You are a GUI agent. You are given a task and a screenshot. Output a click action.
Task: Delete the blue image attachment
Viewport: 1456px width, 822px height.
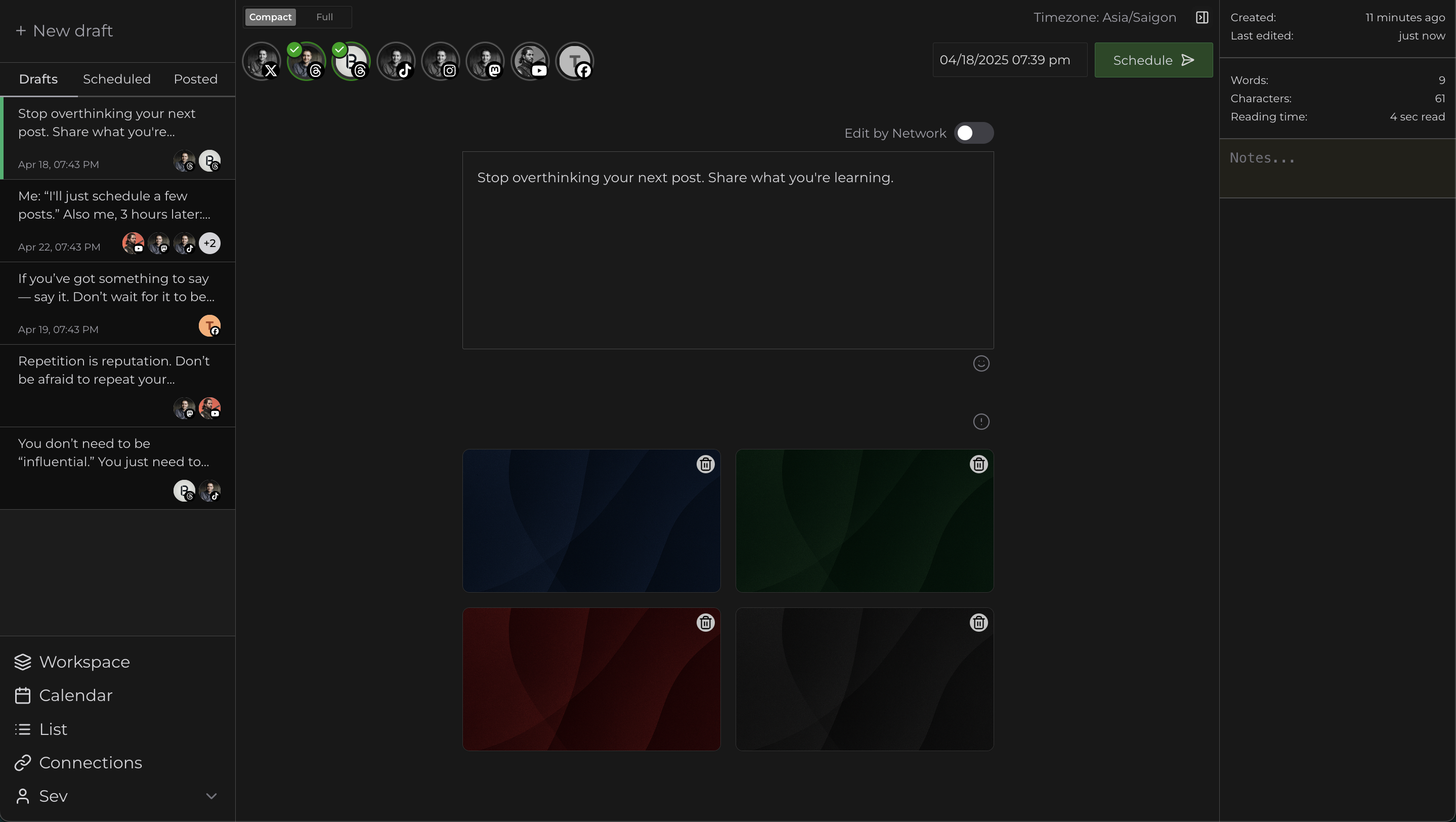[705, 464]
